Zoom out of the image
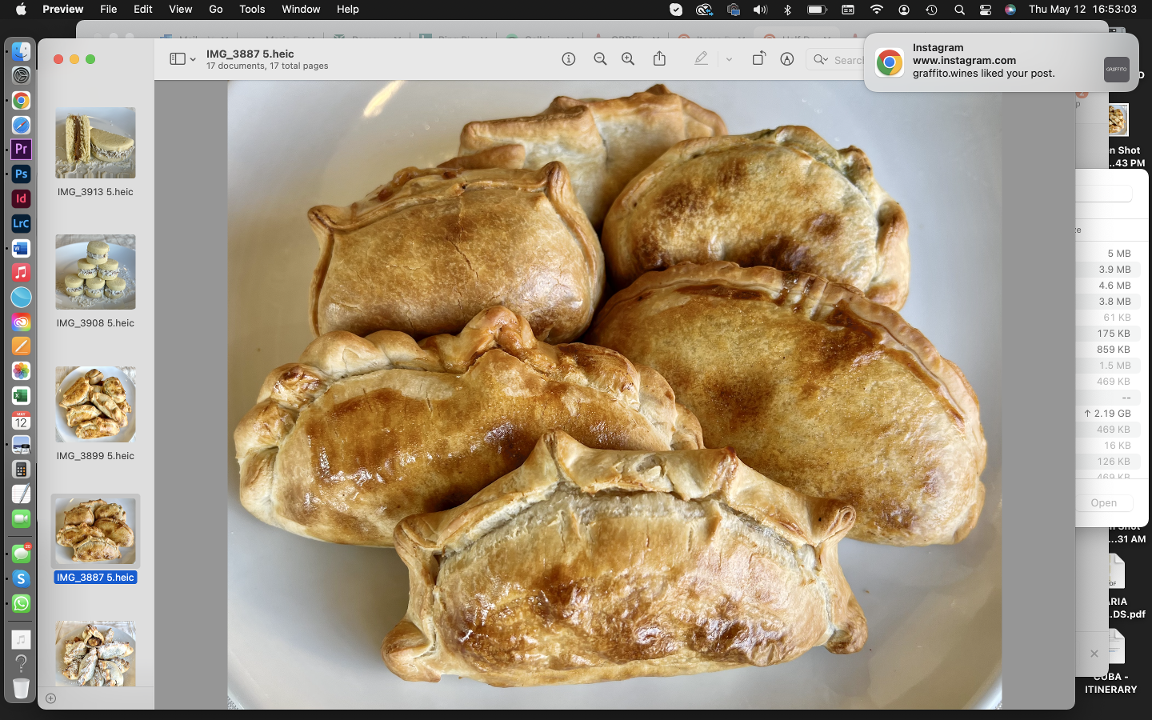The image size is (1152, 720). click(x=600, y=59)
